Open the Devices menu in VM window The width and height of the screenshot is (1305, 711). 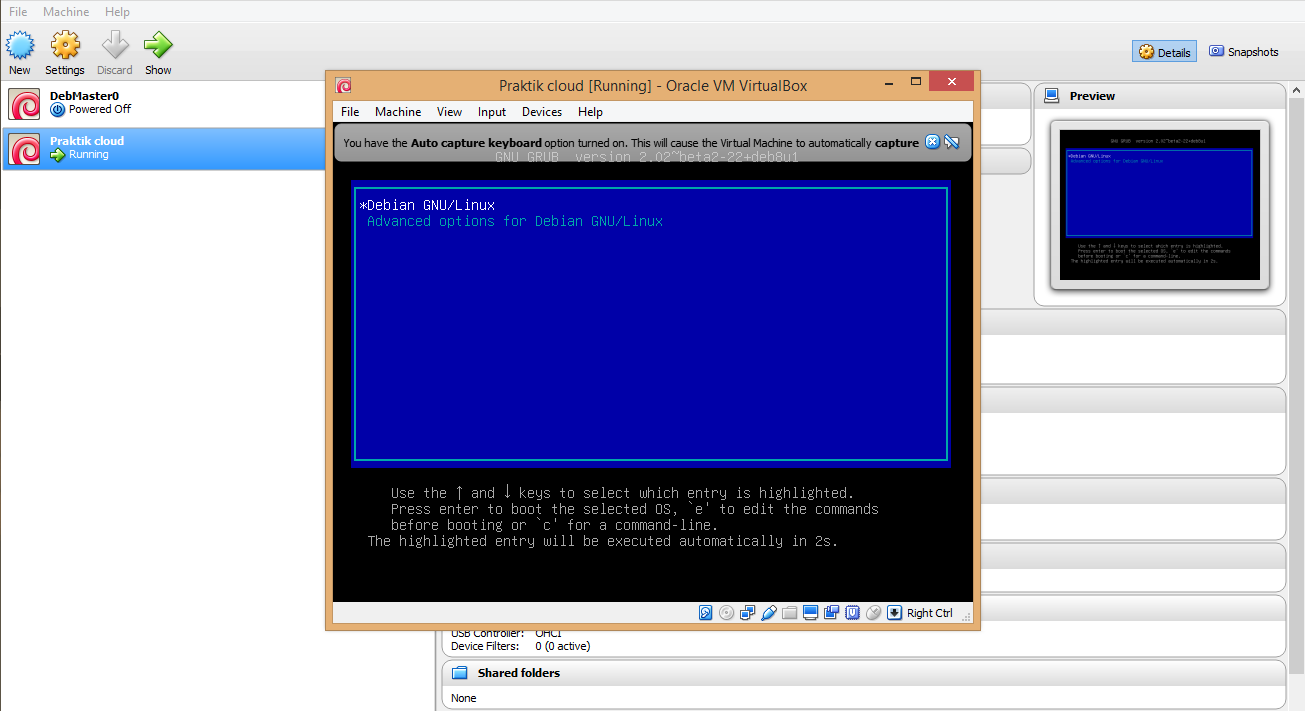542,112
